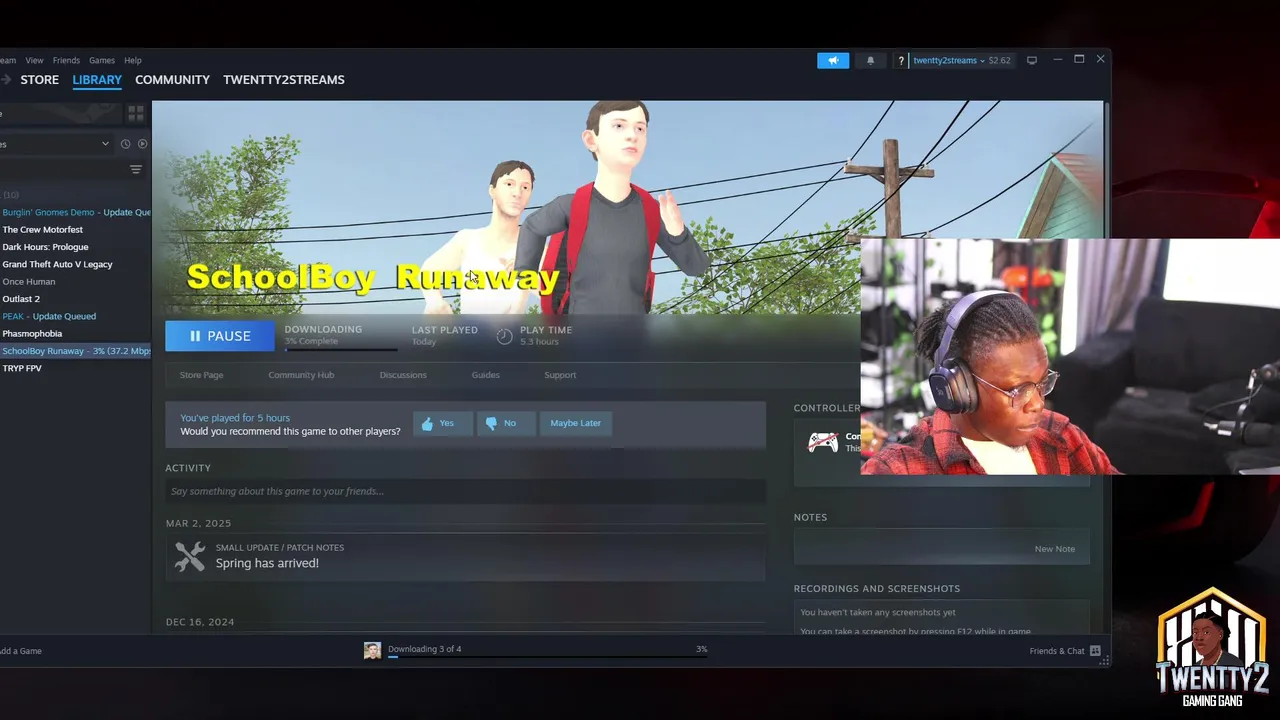Open Friends & Chat
Image resolution: width=1280 pixels, height=720 pixels.
[1065, 651]
